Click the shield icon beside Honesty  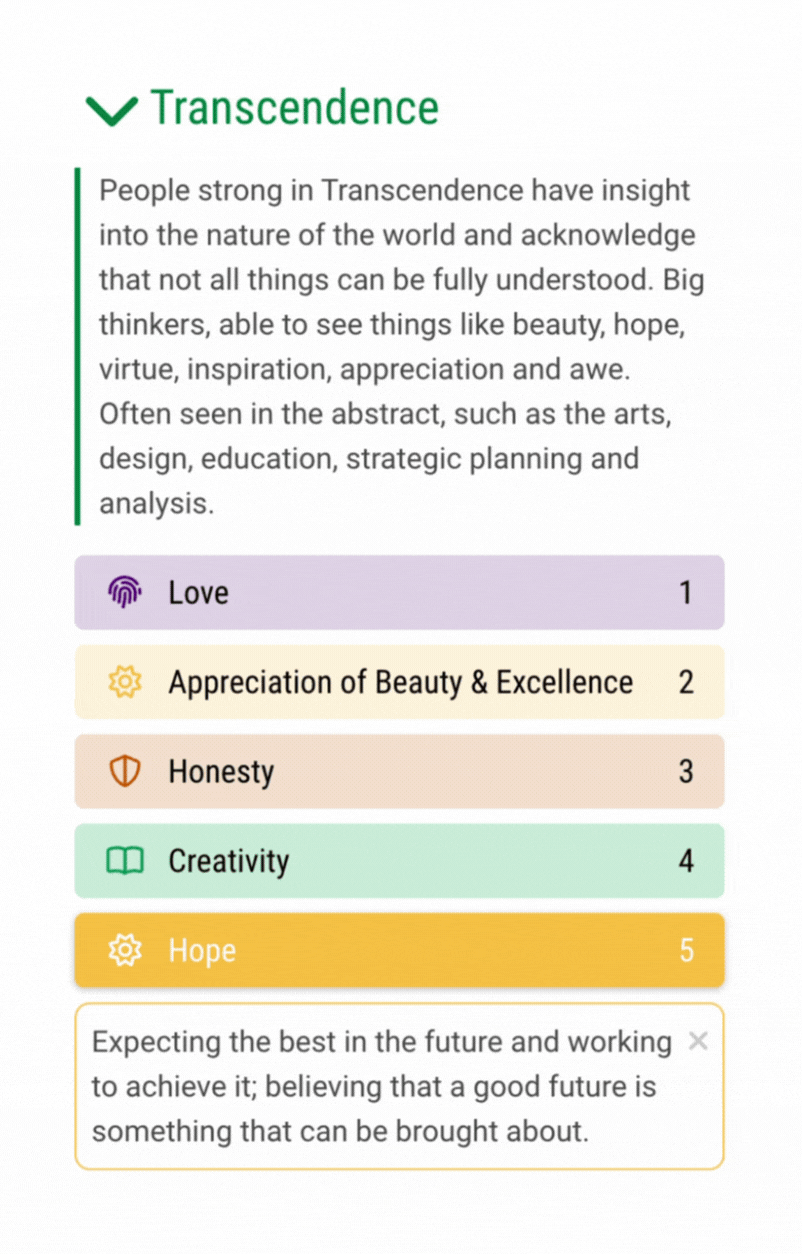[x=124, y=771]
